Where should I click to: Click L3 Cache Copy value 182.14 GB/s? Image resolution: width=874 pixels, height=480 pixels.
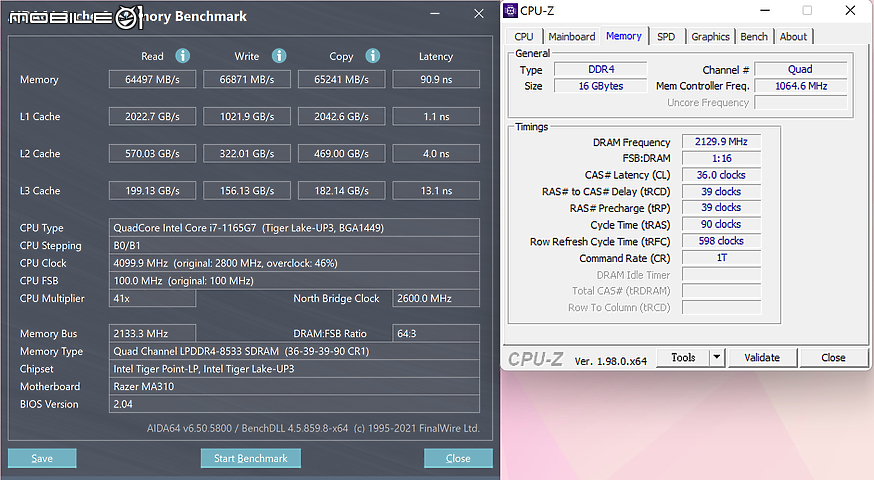[341, 191]
